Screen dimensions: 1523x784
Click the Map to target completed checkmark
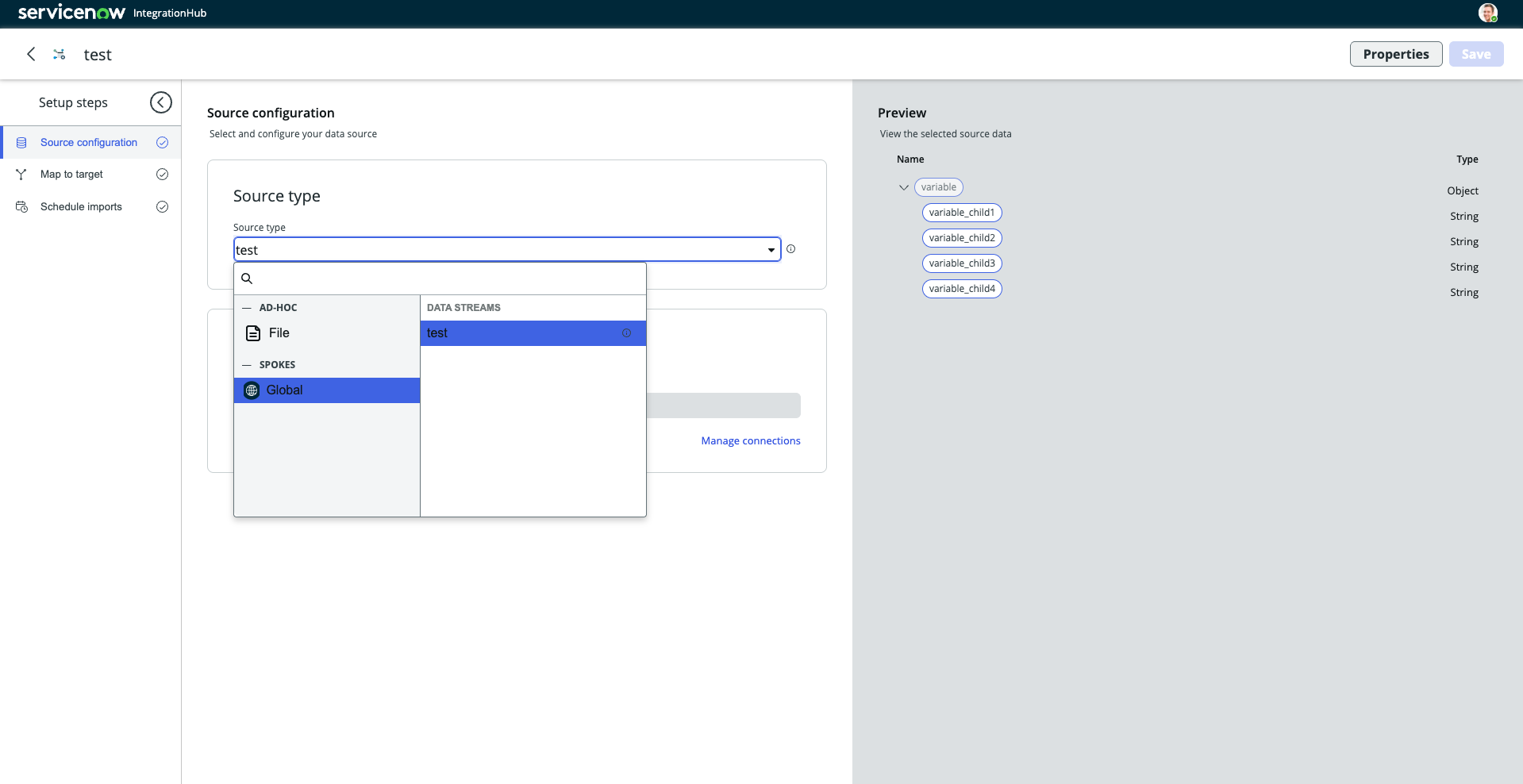coord(162,175)
